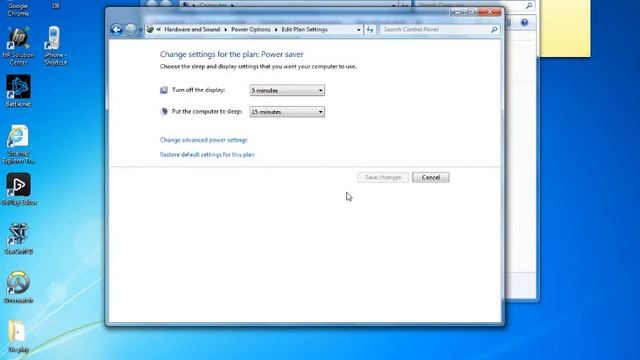Click the Control Panel icon in address bar
640x360 pixels.
pyautogui.click(x=150, y=29)
